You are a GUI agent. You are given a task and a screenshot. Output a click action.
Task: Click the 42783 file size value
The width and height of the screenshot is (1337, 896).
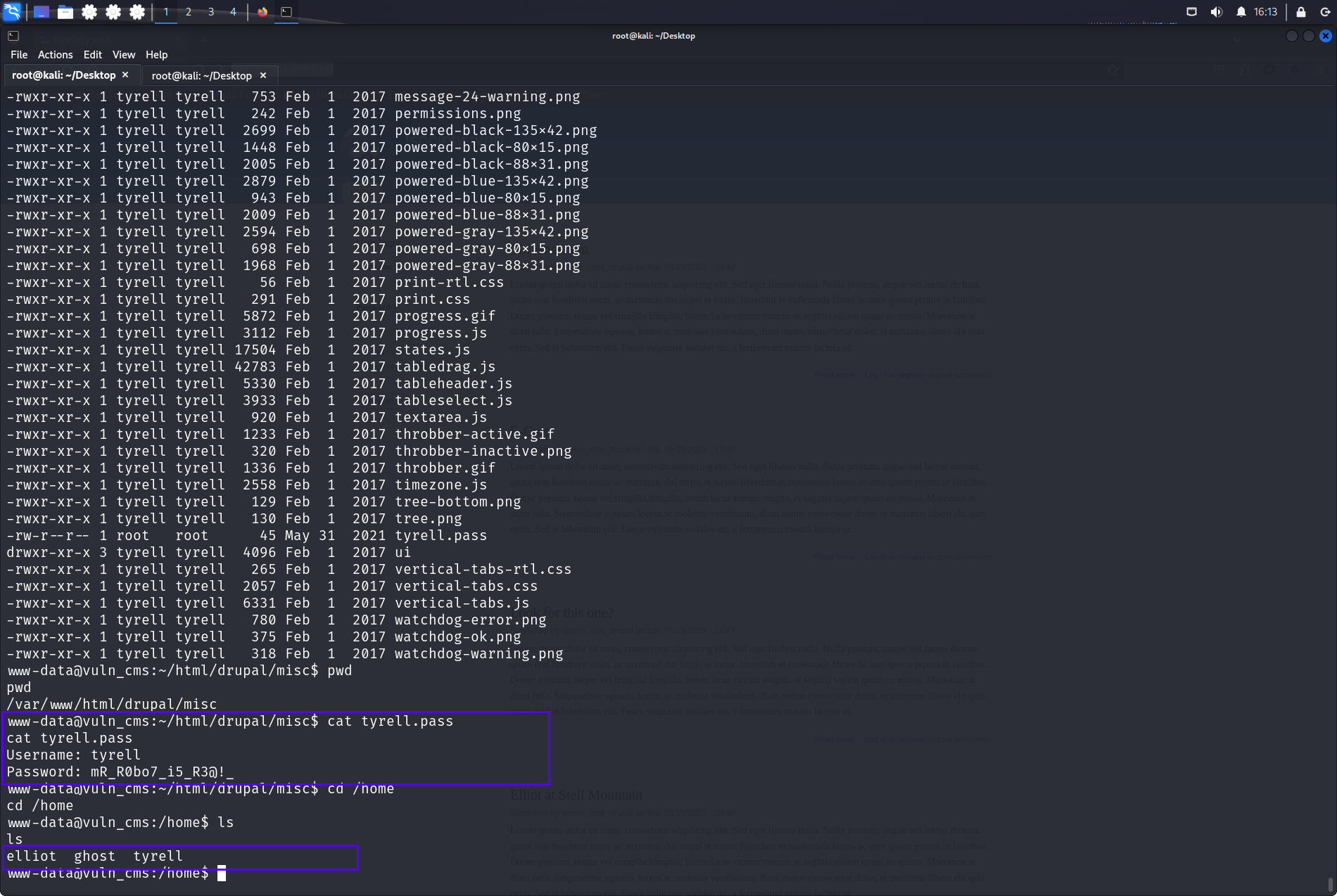[255, 367]
